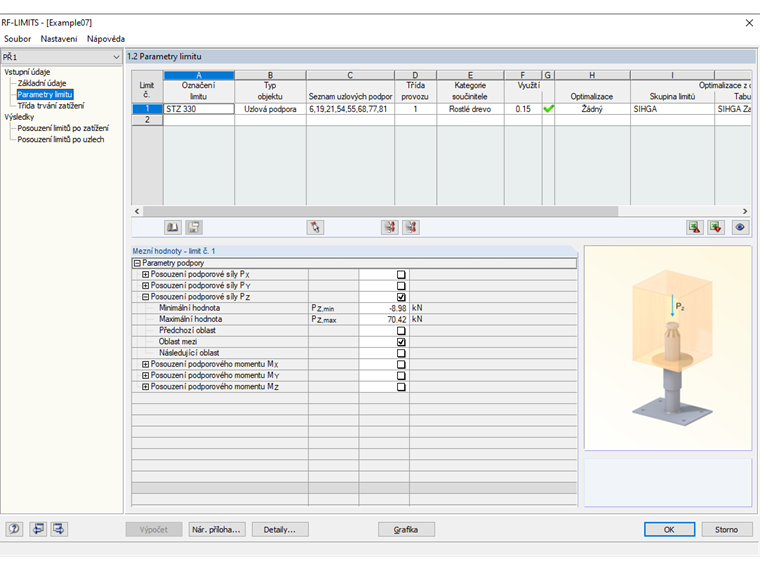
Task: Enable the podporového momentu Mx checkbox
Action: pyautogui.click(x=401, y=364)
